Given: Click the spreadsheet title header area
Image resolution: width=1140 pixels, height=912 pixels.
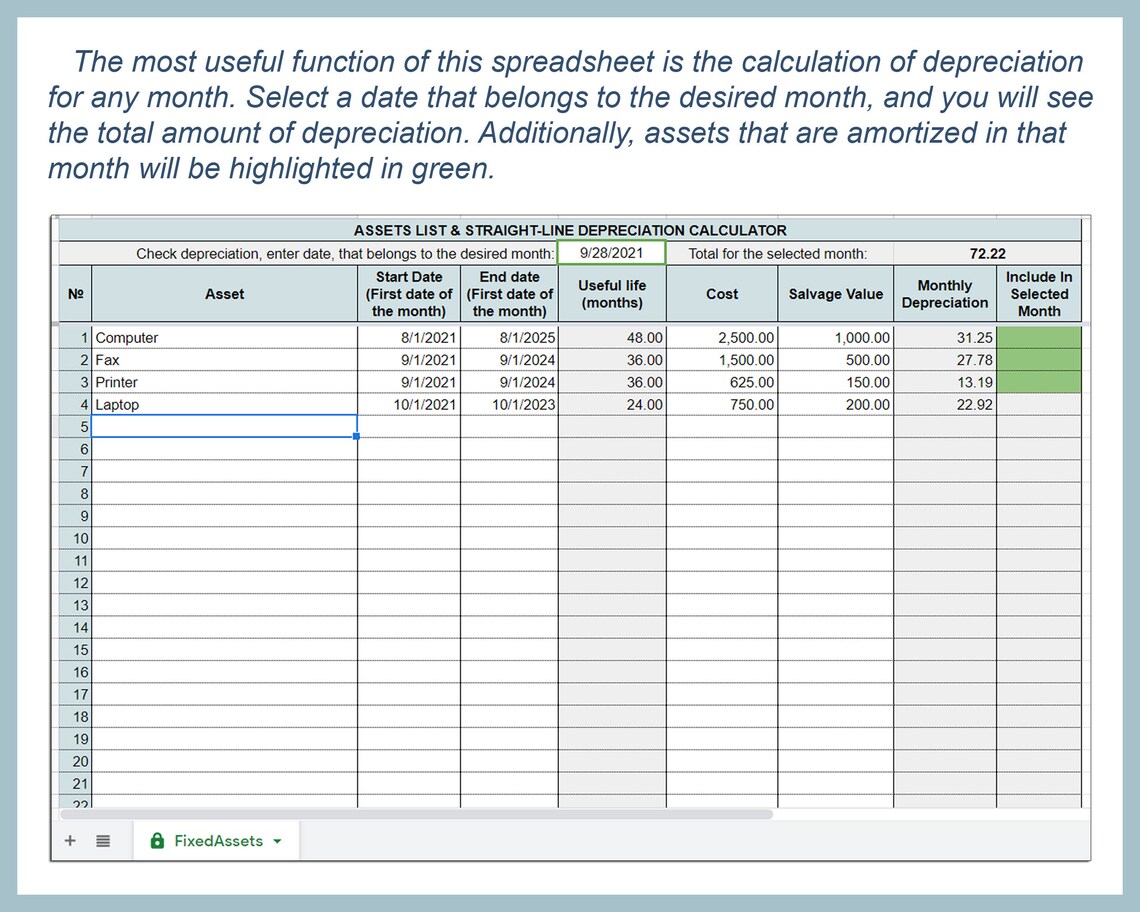Looking at the screenshot, I should coord(570,230).
